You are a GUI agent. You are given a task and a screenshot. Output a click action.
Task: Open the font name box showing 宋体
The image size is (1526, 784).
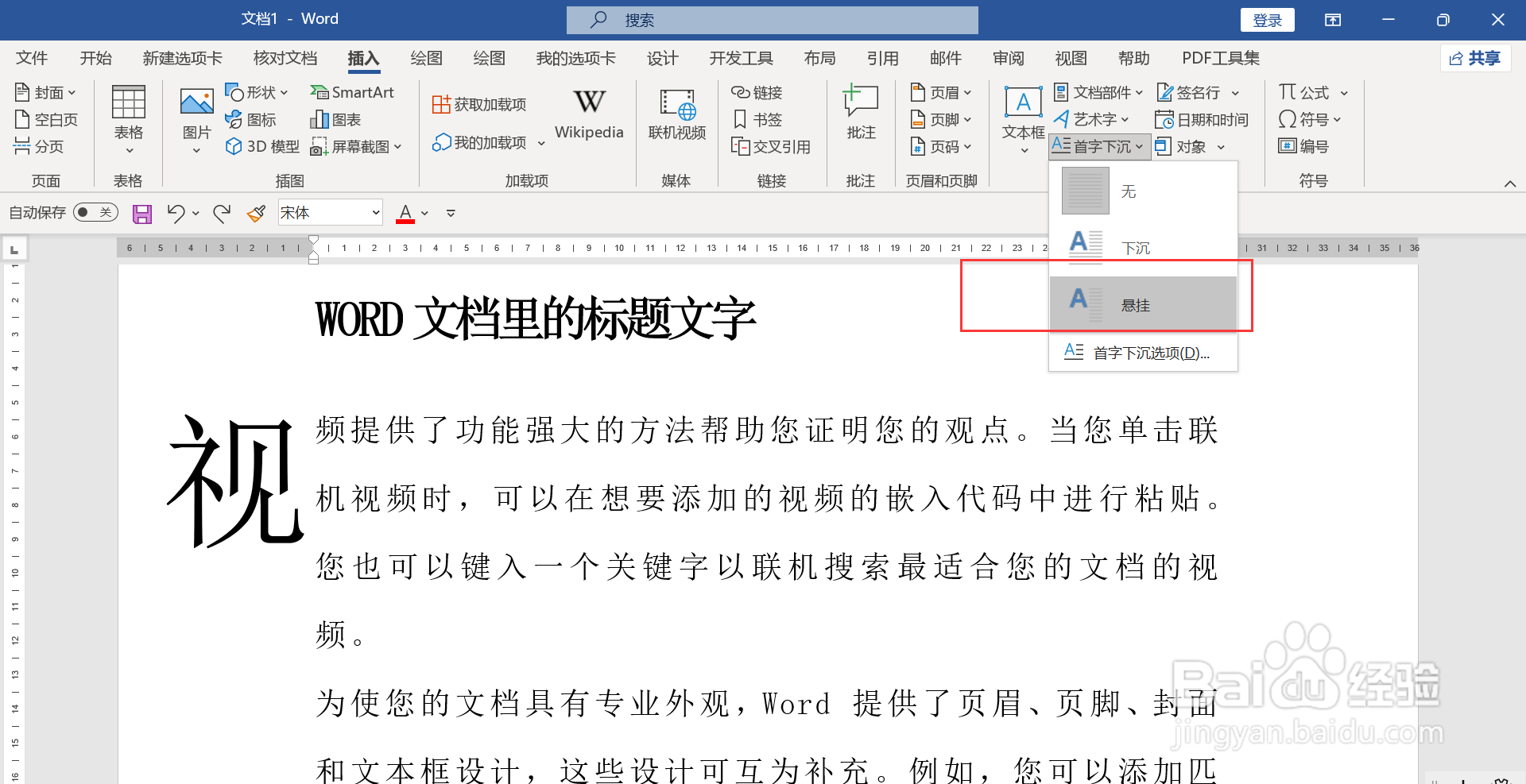[x=330, y=213]
